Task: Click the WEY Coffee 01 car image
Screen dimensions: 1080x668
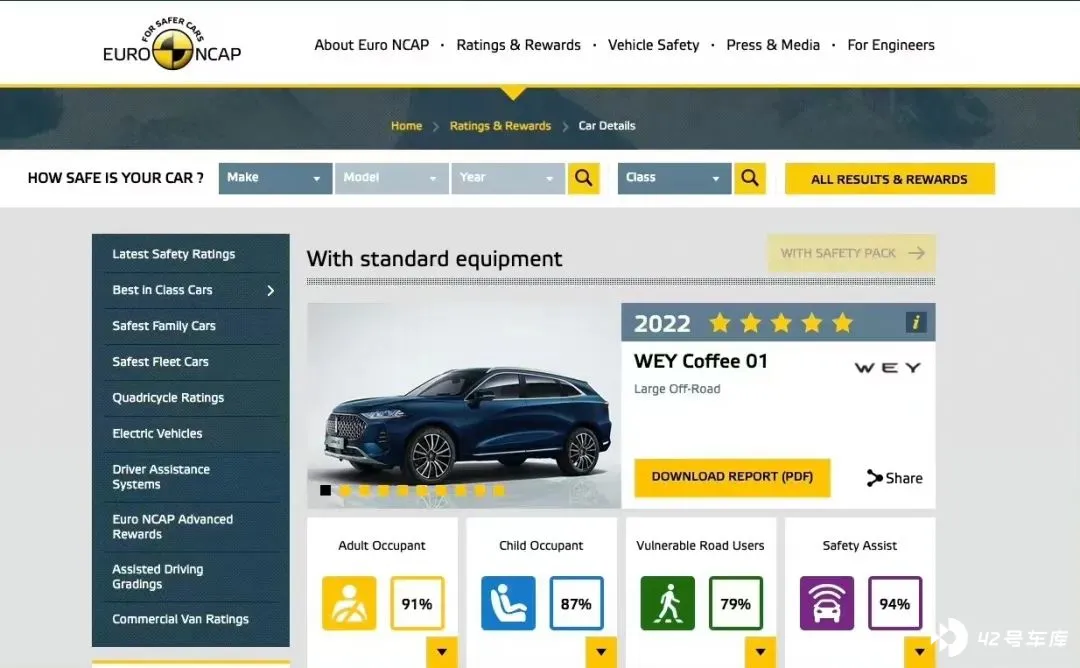Action: [464, 406]
